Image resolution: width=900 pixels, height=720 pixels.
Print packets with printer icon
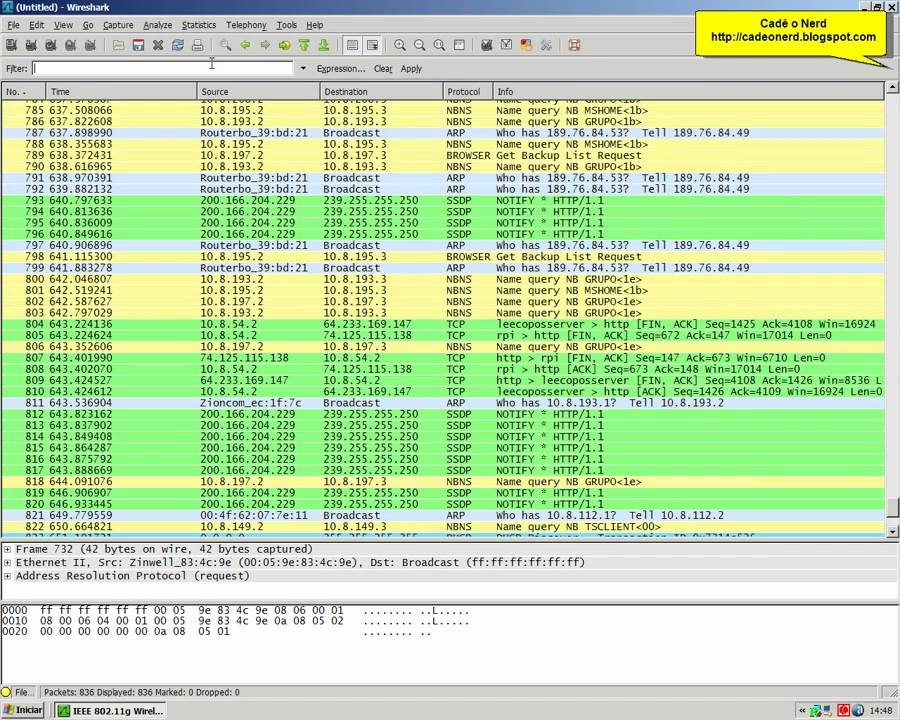[197, 45]
